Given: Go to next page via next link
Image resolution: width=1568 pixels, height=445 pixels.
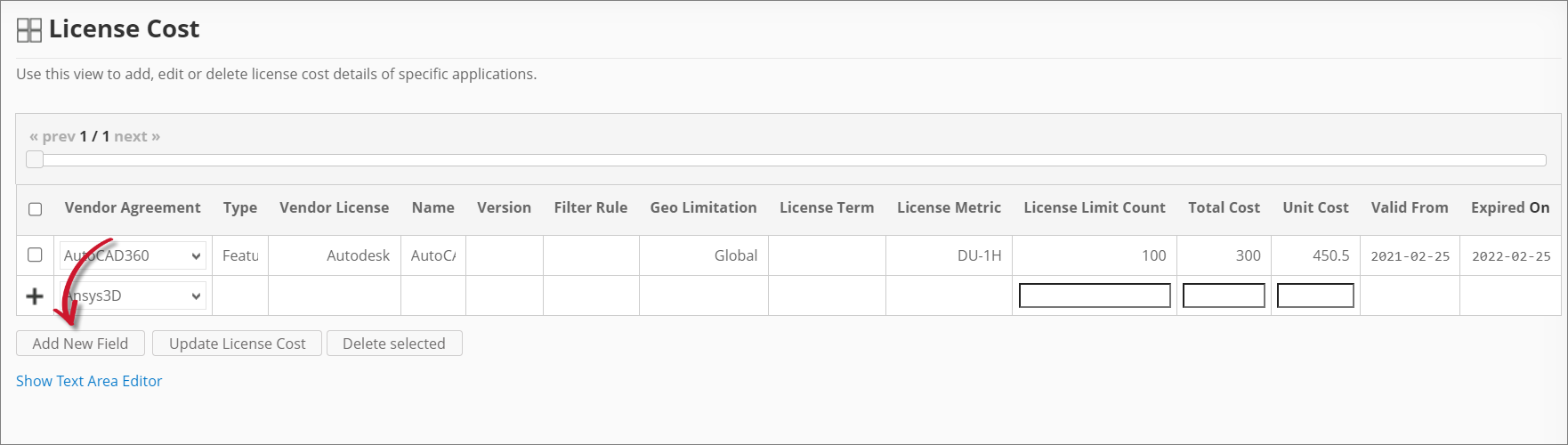Looking at the screenshot, I should [x=137, y=136].
